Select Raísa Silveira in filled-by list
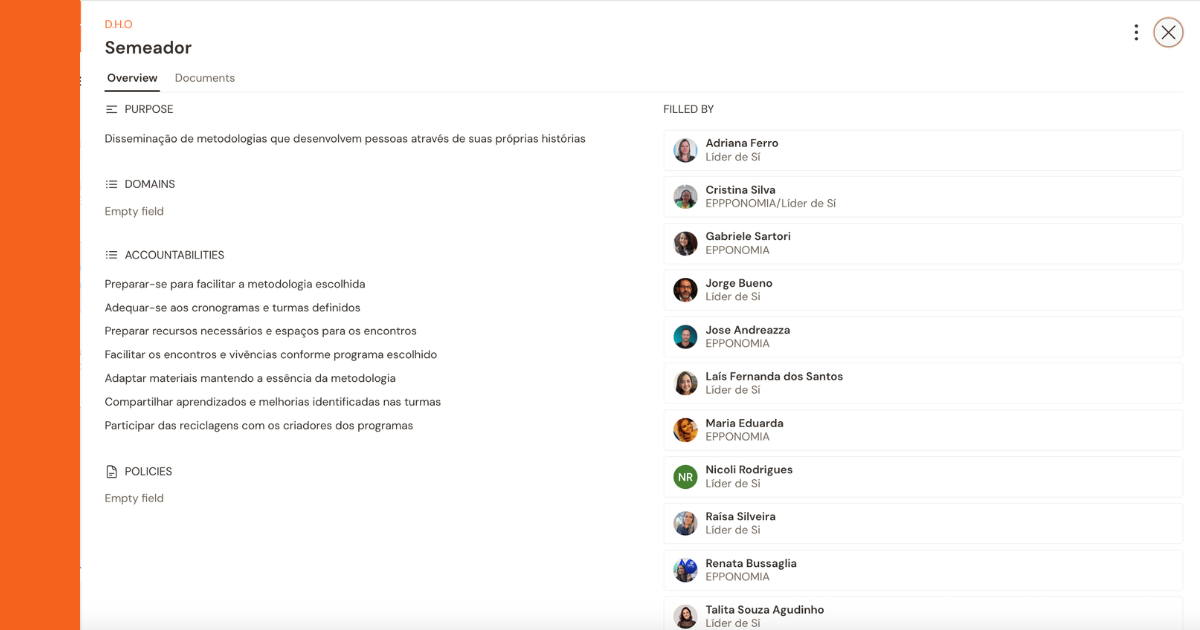1200x630 pixels. pos(923,524)
